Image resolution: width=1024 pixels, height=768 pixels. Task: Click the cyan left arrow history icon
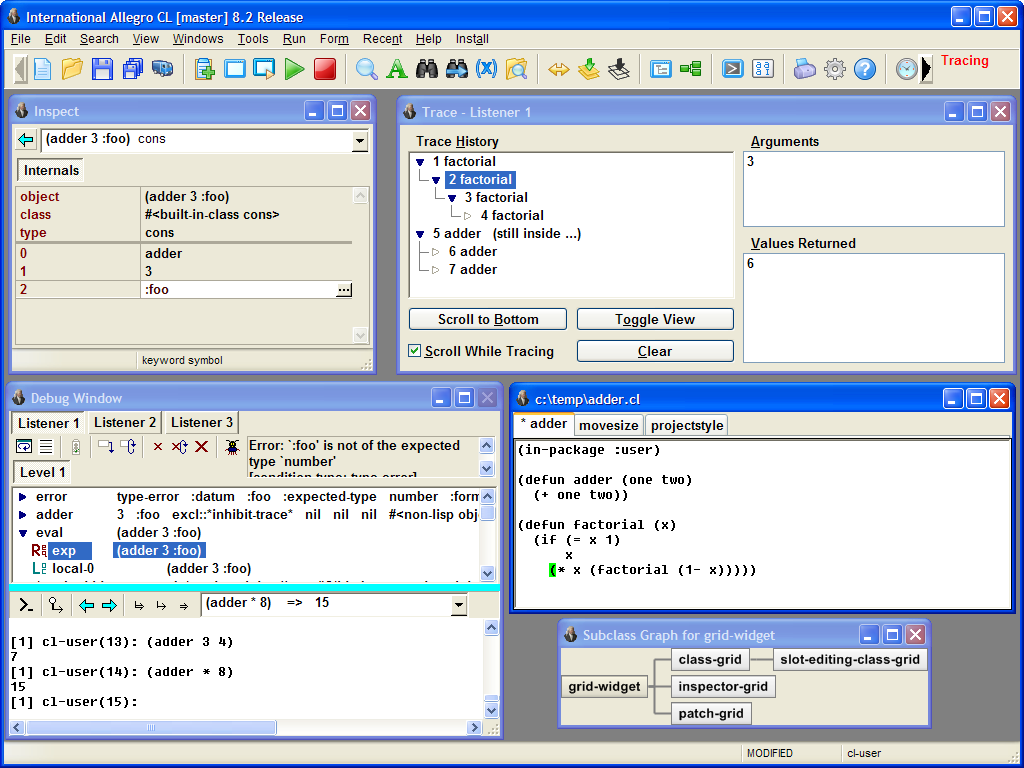point(86,605)
